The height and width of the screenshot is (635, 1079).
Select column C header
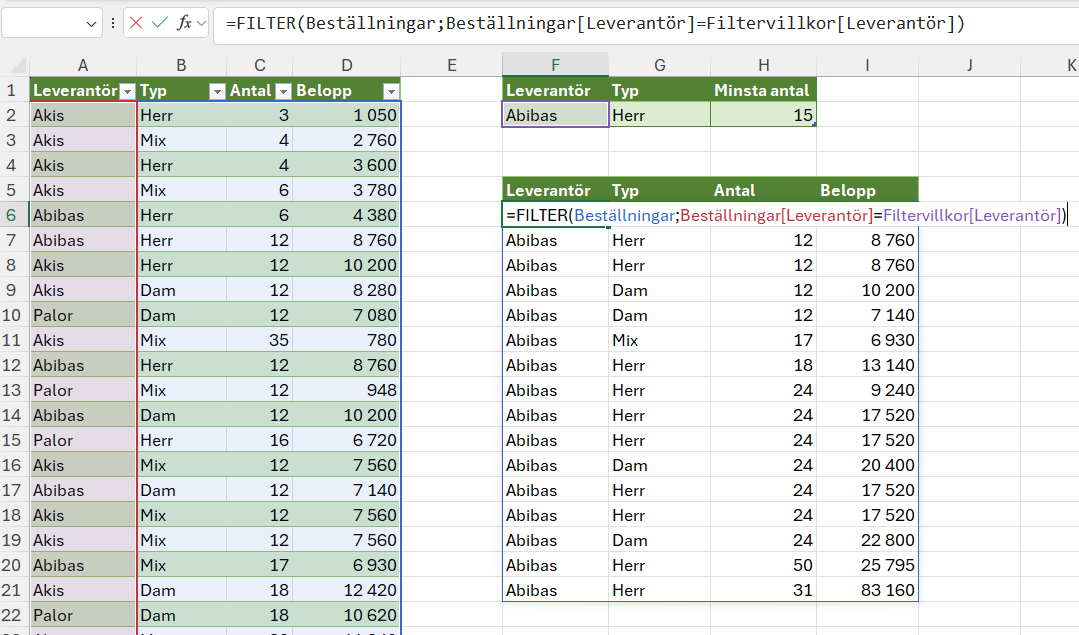[x=259, y=65]
